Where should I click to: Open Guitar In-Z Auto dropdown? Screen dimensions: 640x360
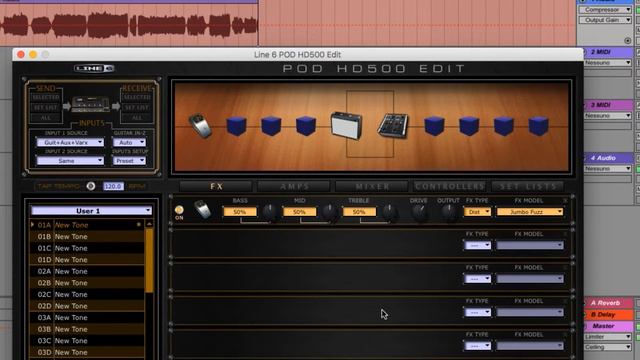pyautogui.click(x=129, y=142)
